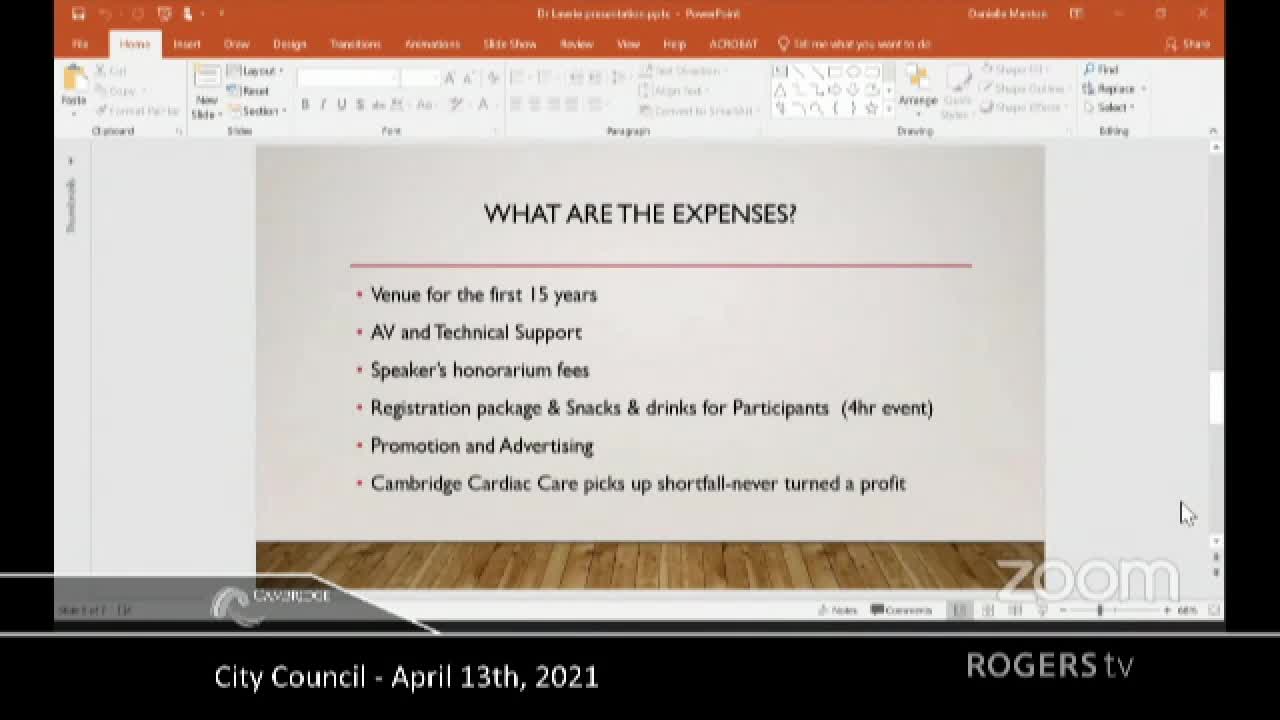Switch to the Insert tab
The height and width of the screenshot is (720, 1280).
187,44
